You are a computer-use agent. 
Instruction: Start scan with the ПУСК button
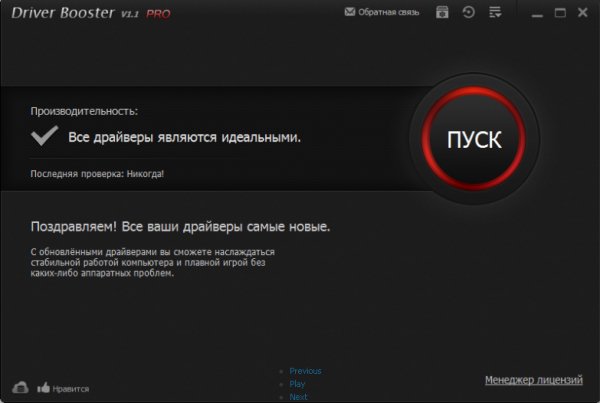(x=474, y=139)
